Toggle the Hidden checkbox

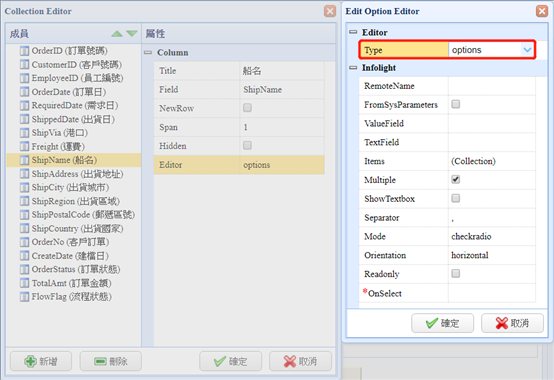pyautogui.click(x=247, y=146)
